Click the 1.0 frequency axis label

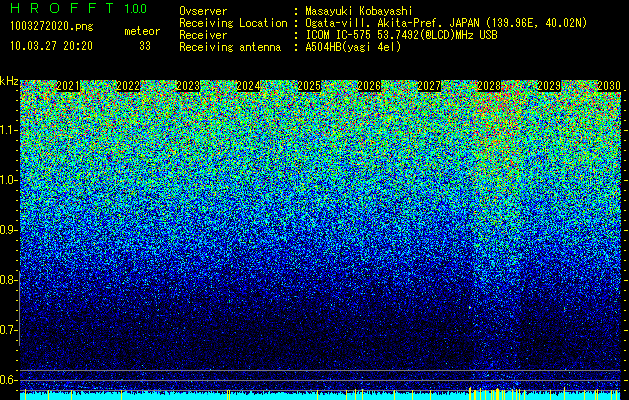(8, 180)
